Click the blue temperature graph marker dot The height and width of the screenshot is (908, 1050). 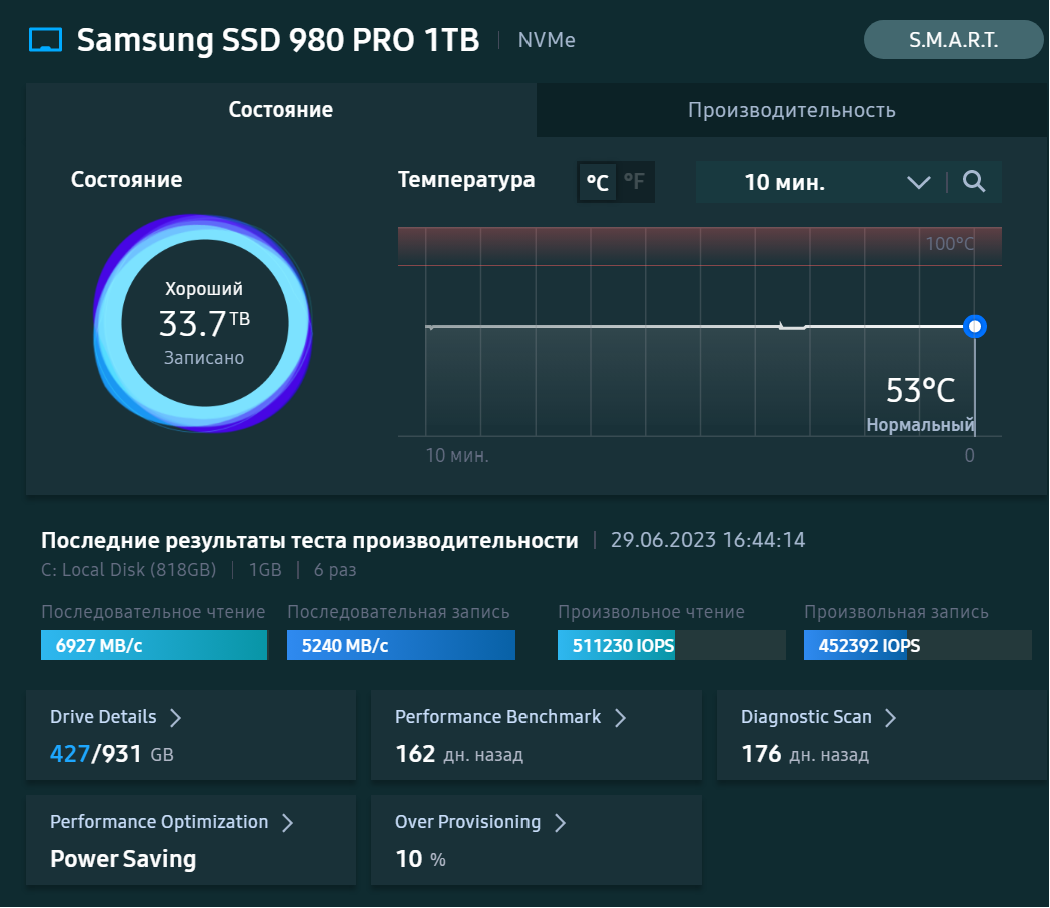[975, 326]
